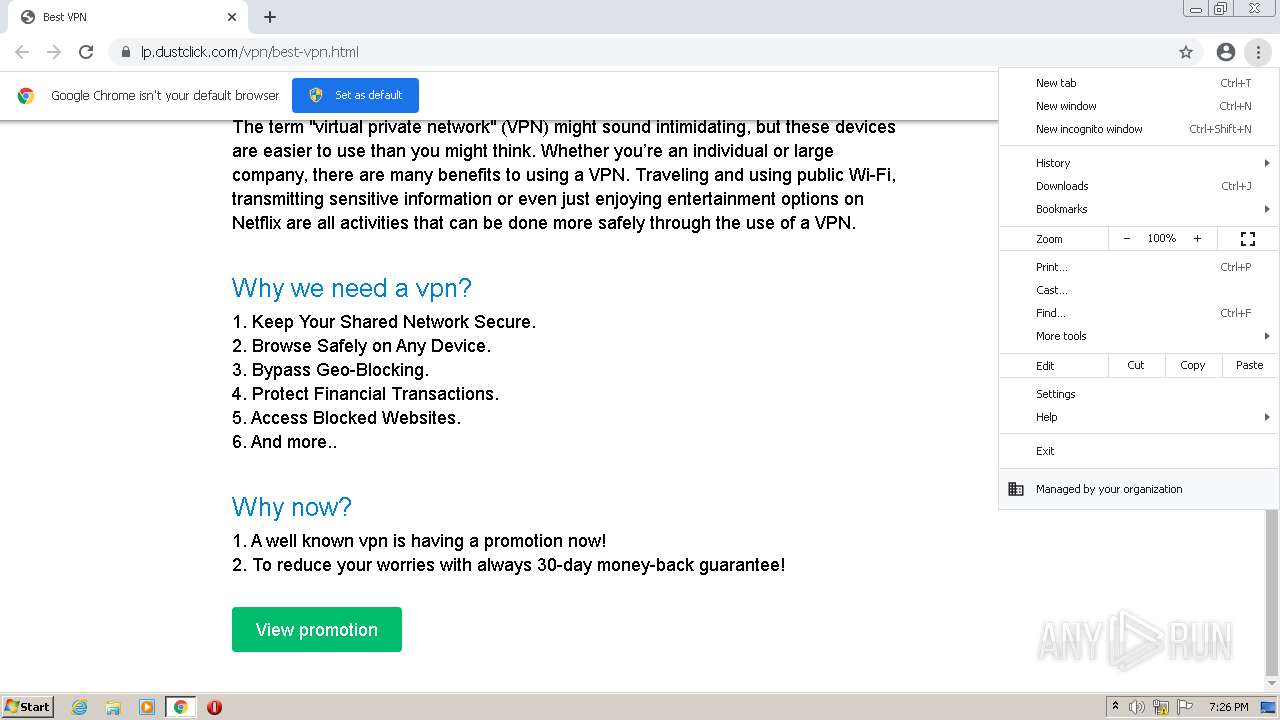Bookmark this page with the star icon
This screenshot has height=720, width=1280.
tap(1186, 52)
